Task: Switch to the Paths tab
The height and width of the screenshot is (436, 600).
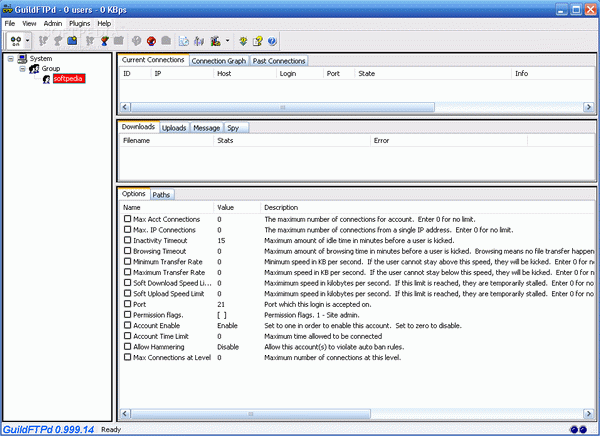Action: click(161, 195)
